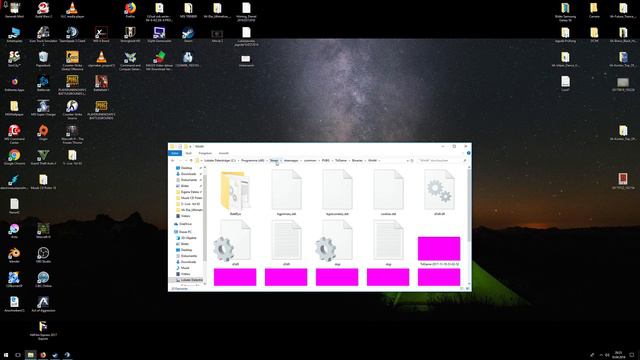Select the SimCity desktop icon
Viewport: 640px width, 360px height.
(x=14, y=59)
